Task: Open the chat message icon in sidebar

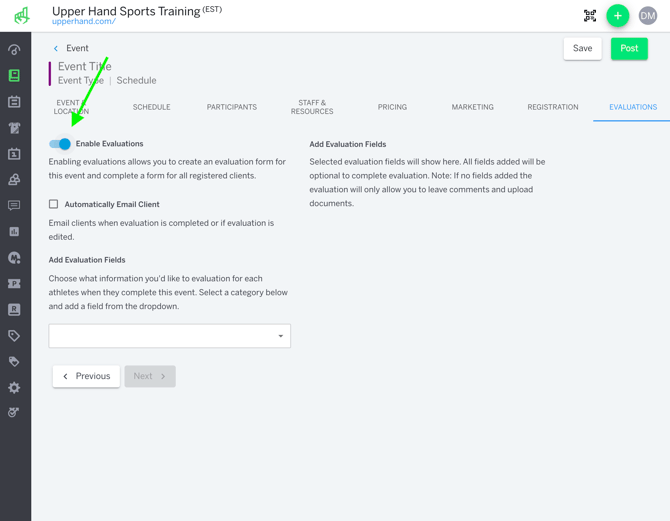Action: tap(14, 206)
